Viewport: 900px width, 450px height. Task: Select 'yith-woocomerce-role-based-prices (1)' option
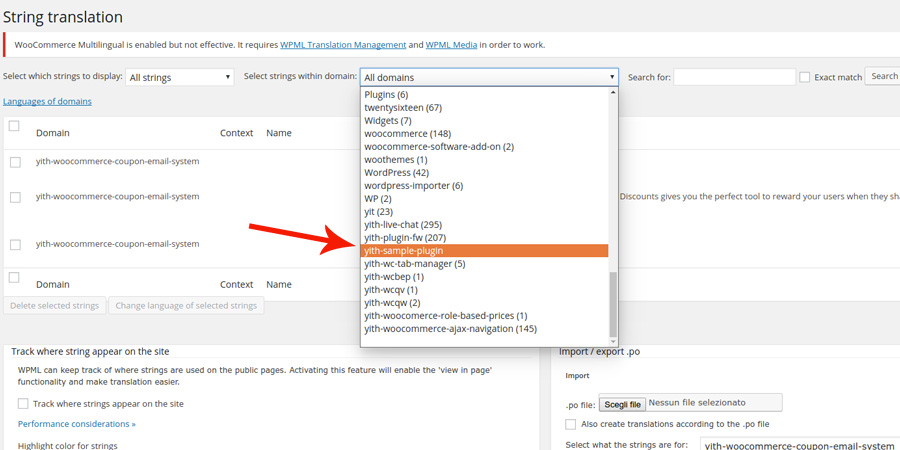[484, 316]
